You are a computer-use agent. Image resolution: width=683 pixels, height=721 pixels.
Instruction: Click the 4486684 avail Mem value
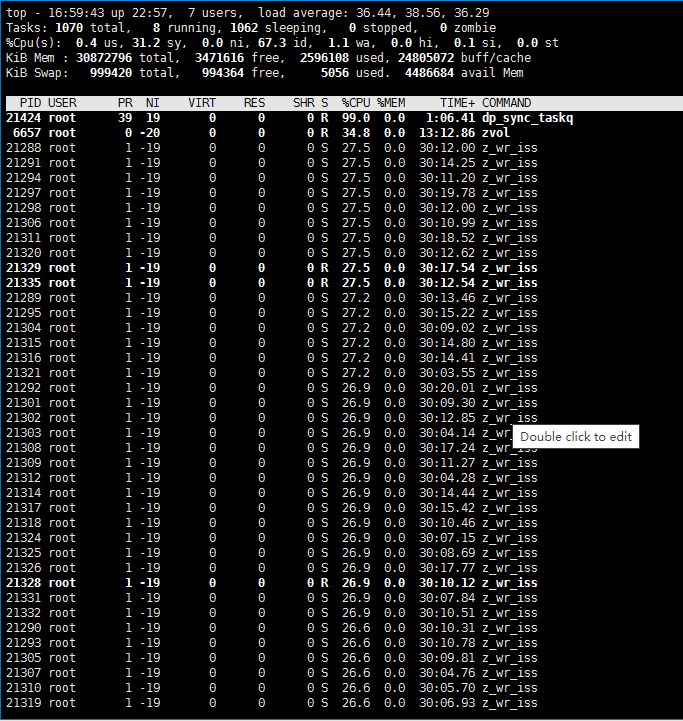pyautogui.click(x=429, y=73)
